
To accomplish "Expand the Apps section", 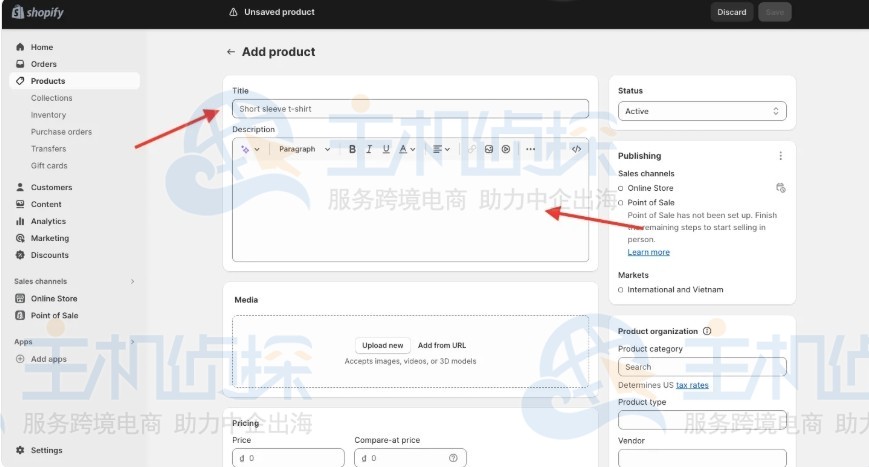I will tap(132, 342).
